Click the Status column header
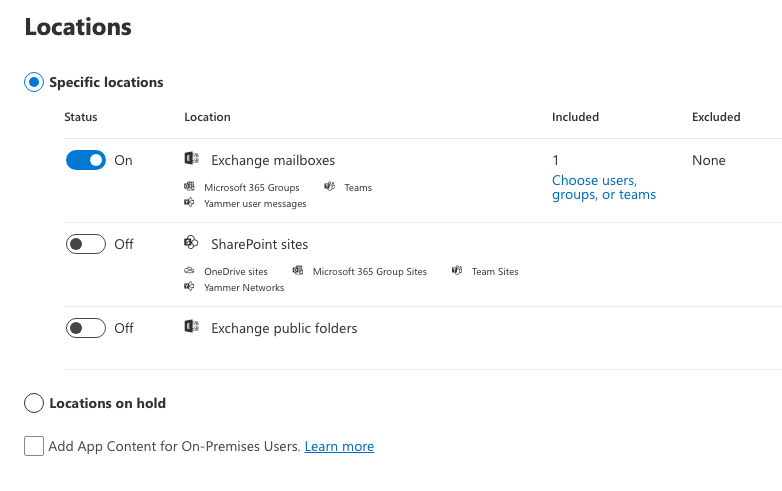782x491 pixels. [81, 117]
